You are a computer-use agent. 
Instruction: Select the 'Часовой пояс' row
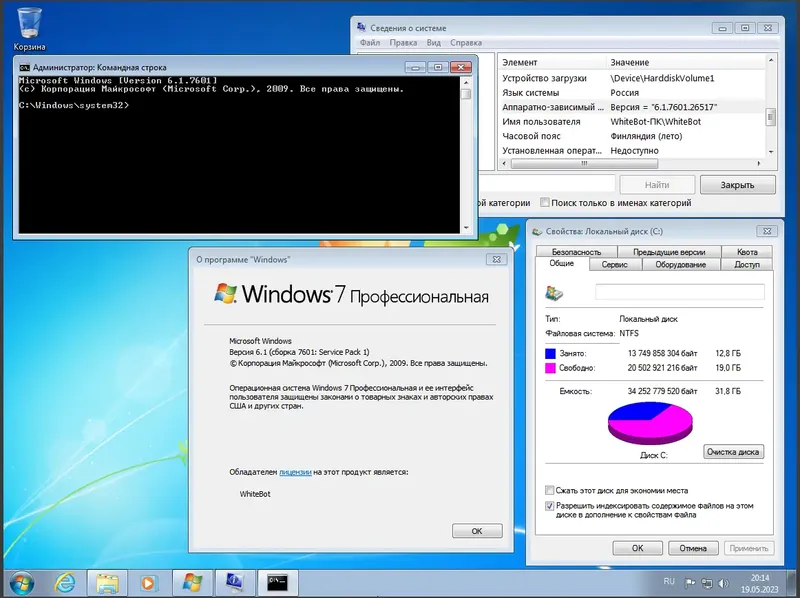coord(632,136)
